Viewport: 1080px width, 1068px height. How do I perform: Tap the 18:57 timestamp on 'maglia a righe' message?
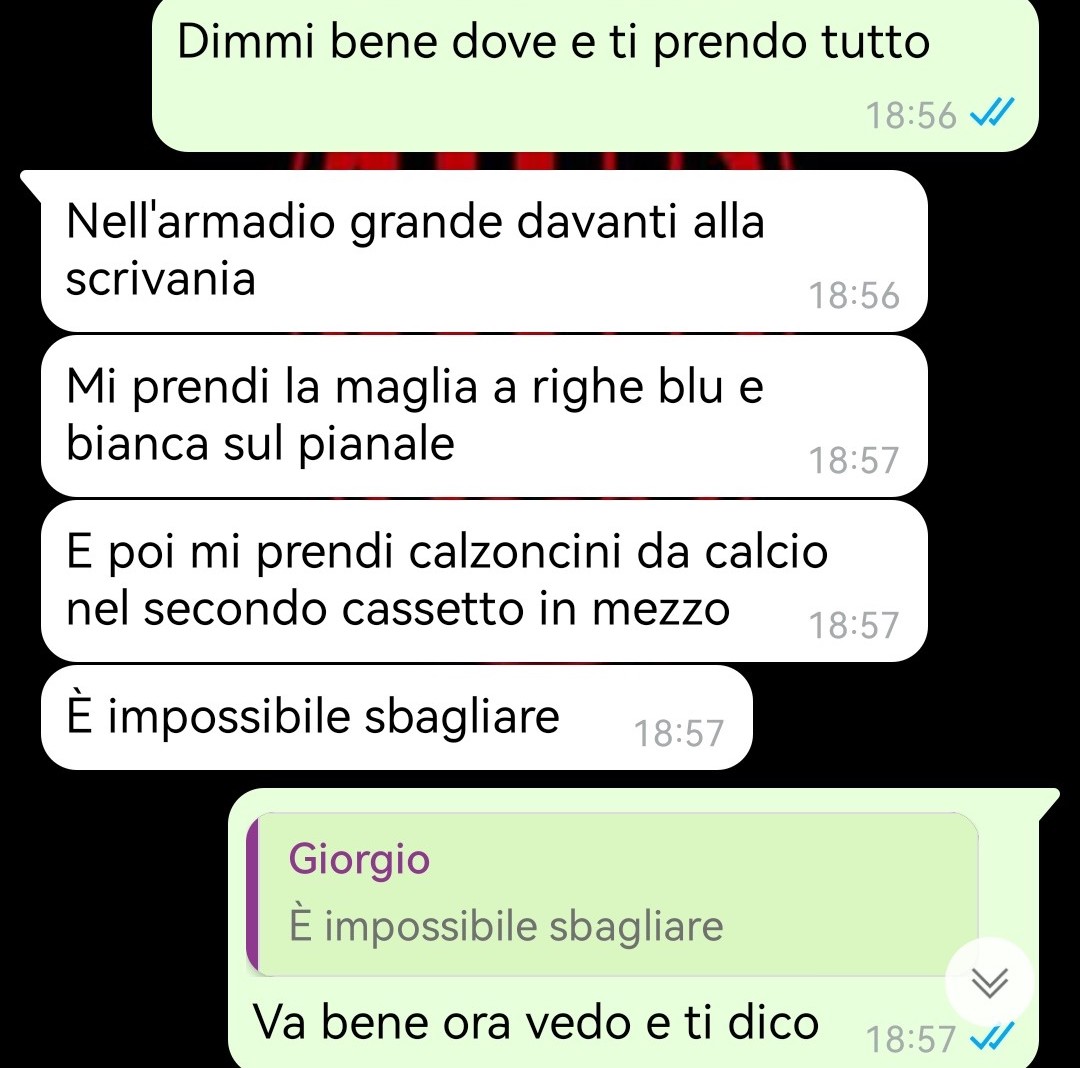[x=854, y=460]
